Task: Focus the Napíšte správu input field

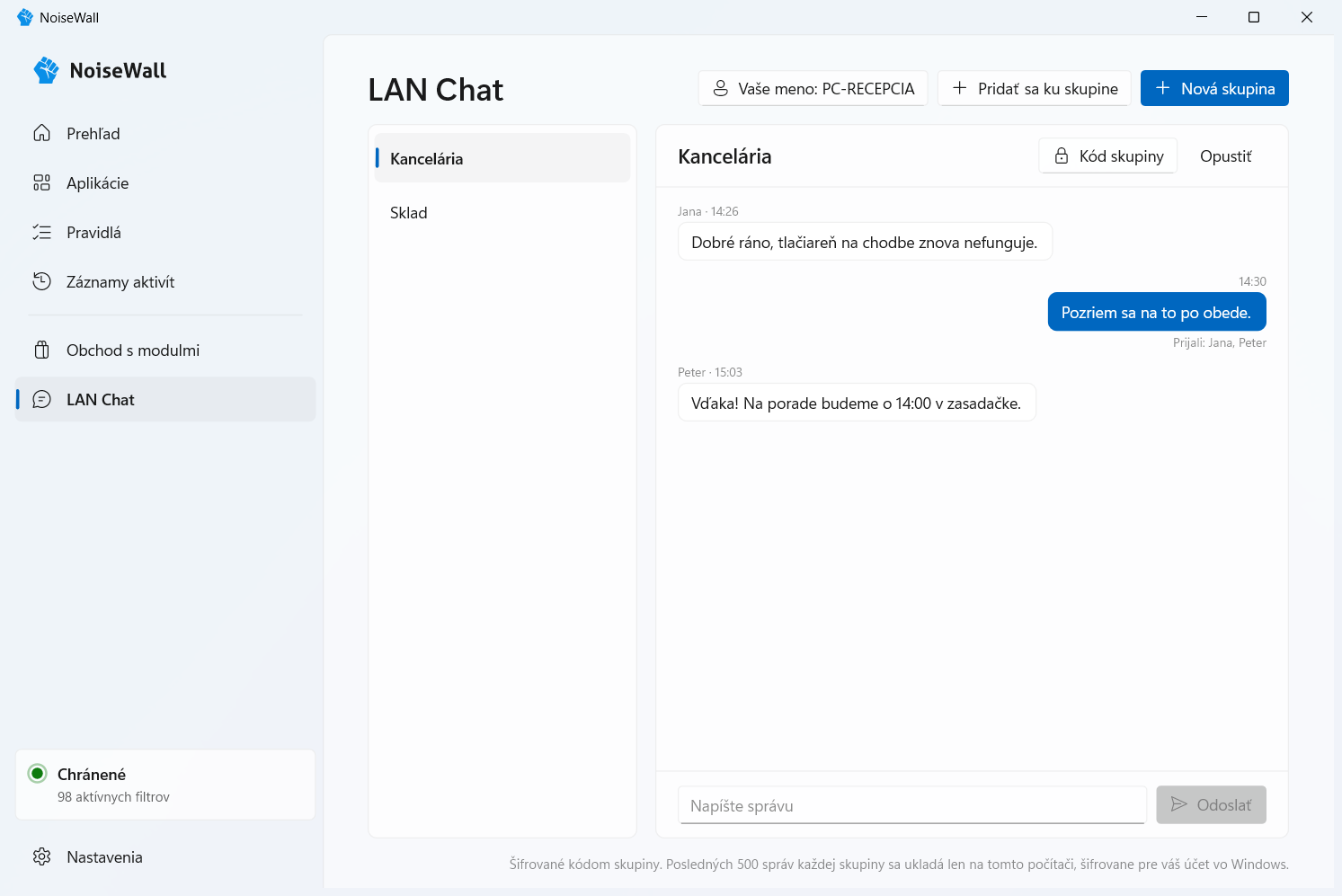Action: point(912,805)
